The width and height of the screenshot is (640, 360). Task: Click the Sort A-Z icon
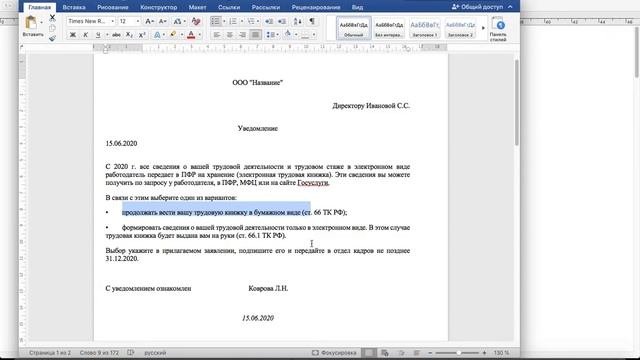point(298,21)
